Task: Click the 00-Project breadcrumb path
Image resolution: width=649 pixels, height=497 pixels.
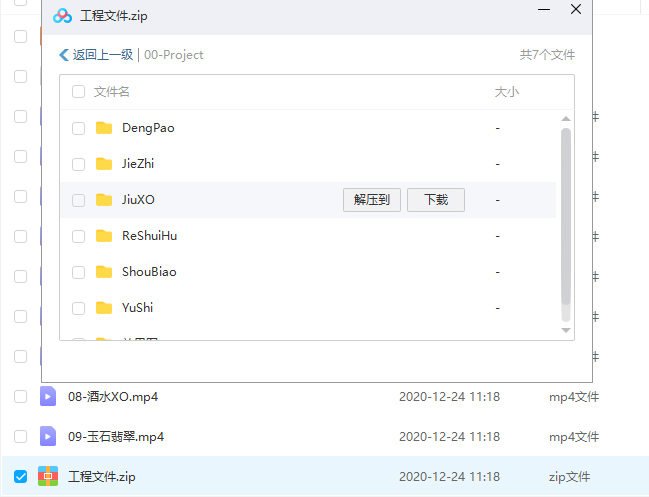Action: tap(173, 55)
